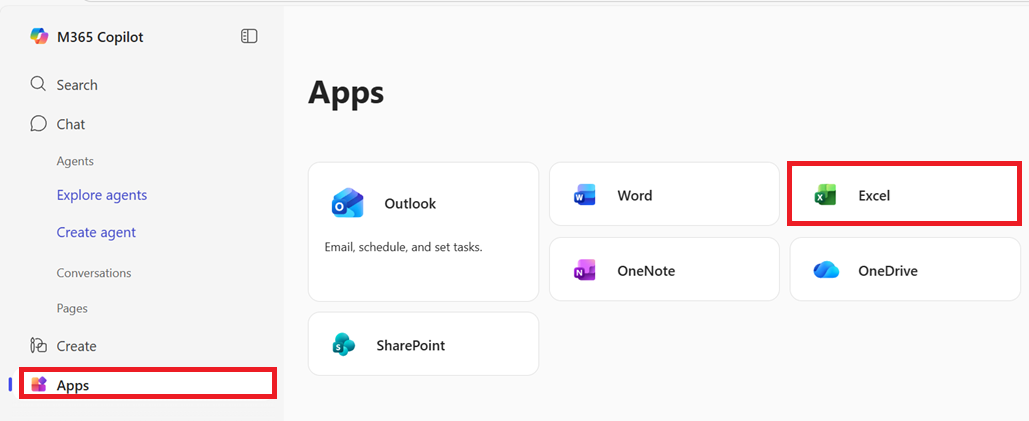Image resolution: width=1029 pixels, height=421 pixels.
Task: Click the OneNote app icon
Action: pos(584,270)
